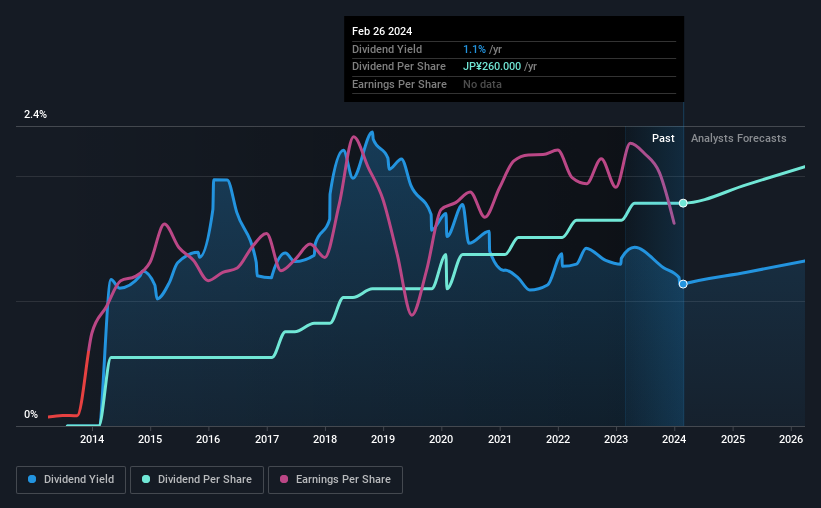821x508 pixels.
Task: Click the 2015 x-axis label
Action: click(150, 439)
